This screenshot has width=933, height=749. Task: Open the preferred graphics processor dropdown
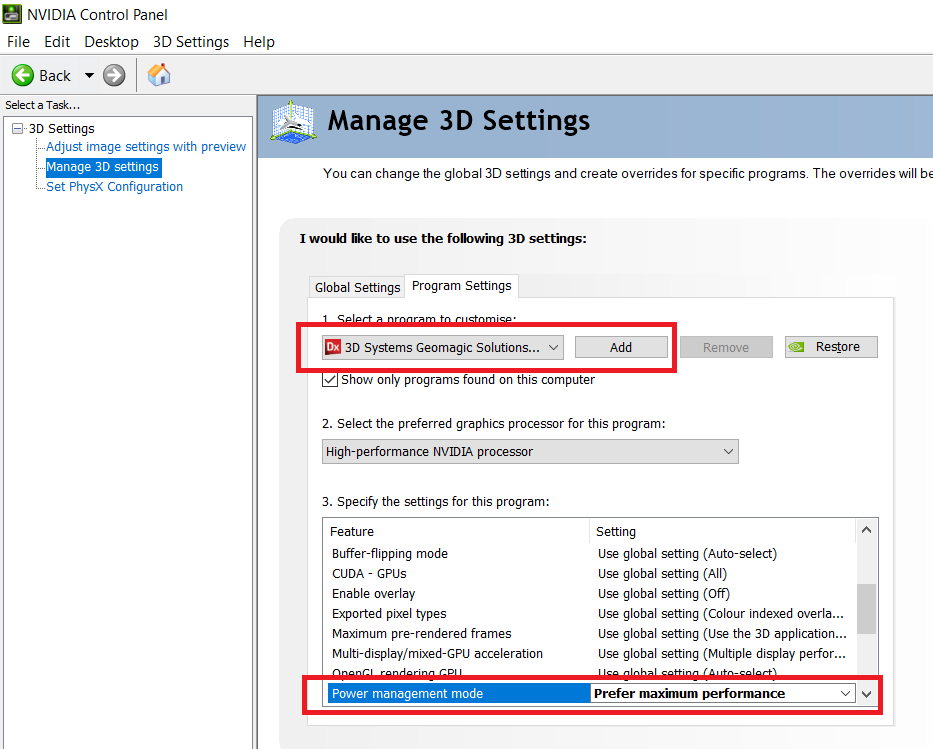[x=530, y=452]
